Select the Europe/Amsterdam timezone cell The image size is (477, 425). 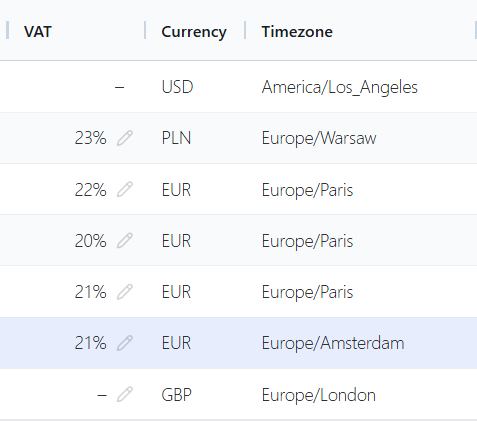point(333,343)
